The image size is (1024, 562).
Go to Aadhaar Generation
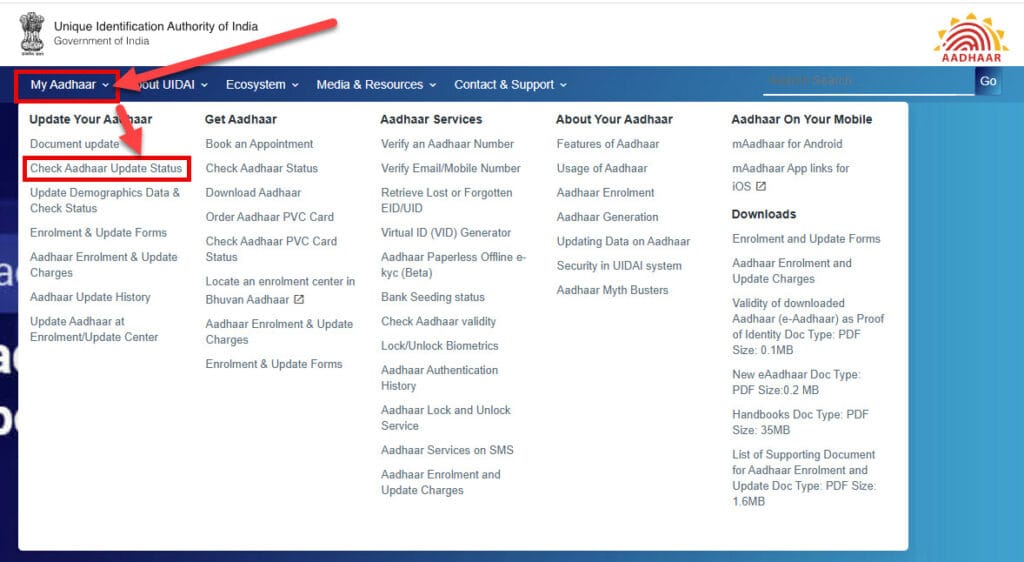tap(607, 217)
